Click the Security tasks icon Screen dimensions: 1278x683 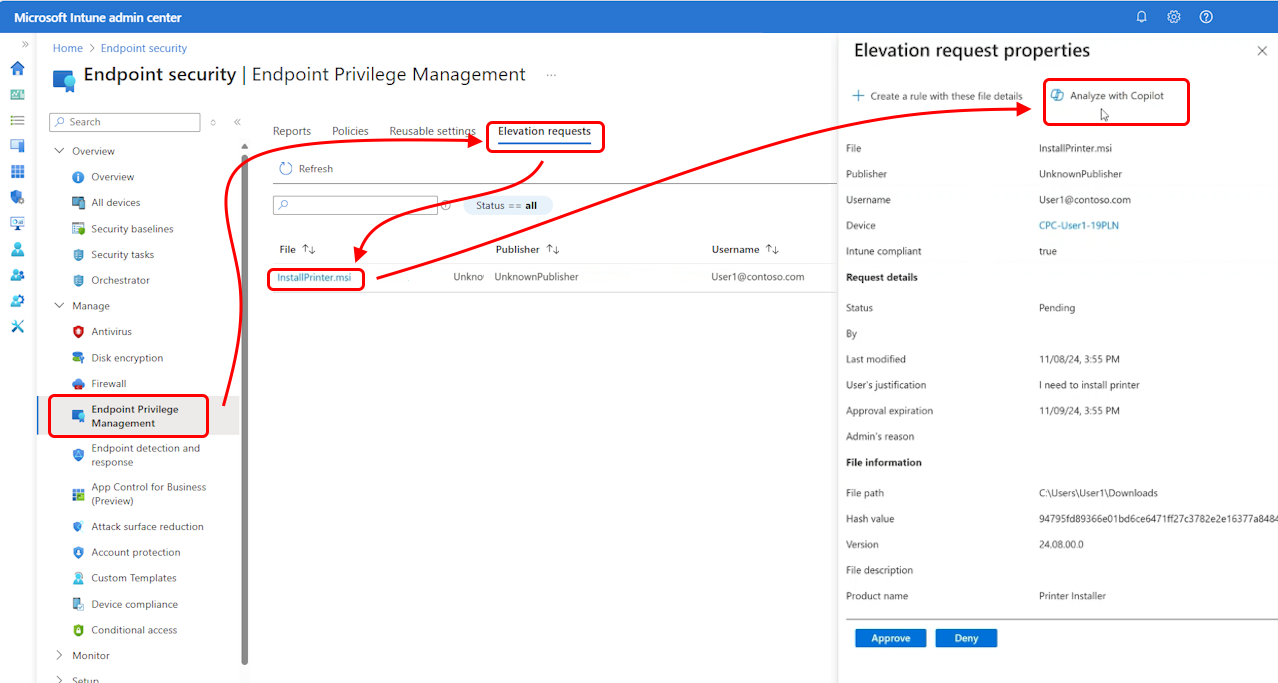tap(79, 255)
